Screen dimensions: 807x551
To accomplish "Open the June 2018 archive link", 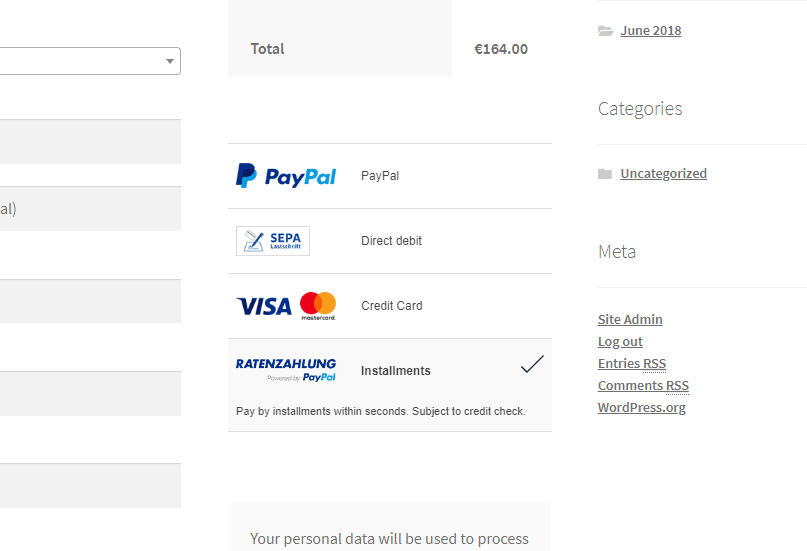I will click(651, 30).
